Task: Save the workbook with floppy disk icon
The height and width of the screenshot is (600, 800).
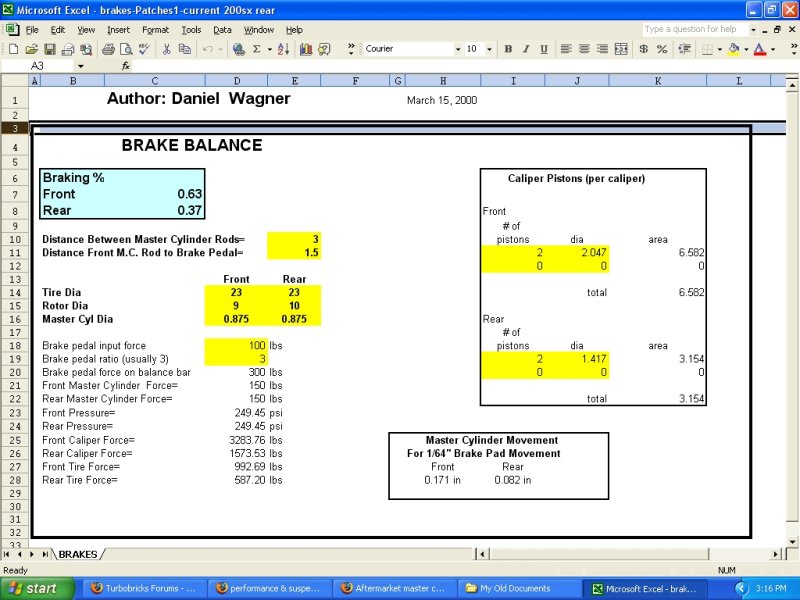Action: point(49,49)
